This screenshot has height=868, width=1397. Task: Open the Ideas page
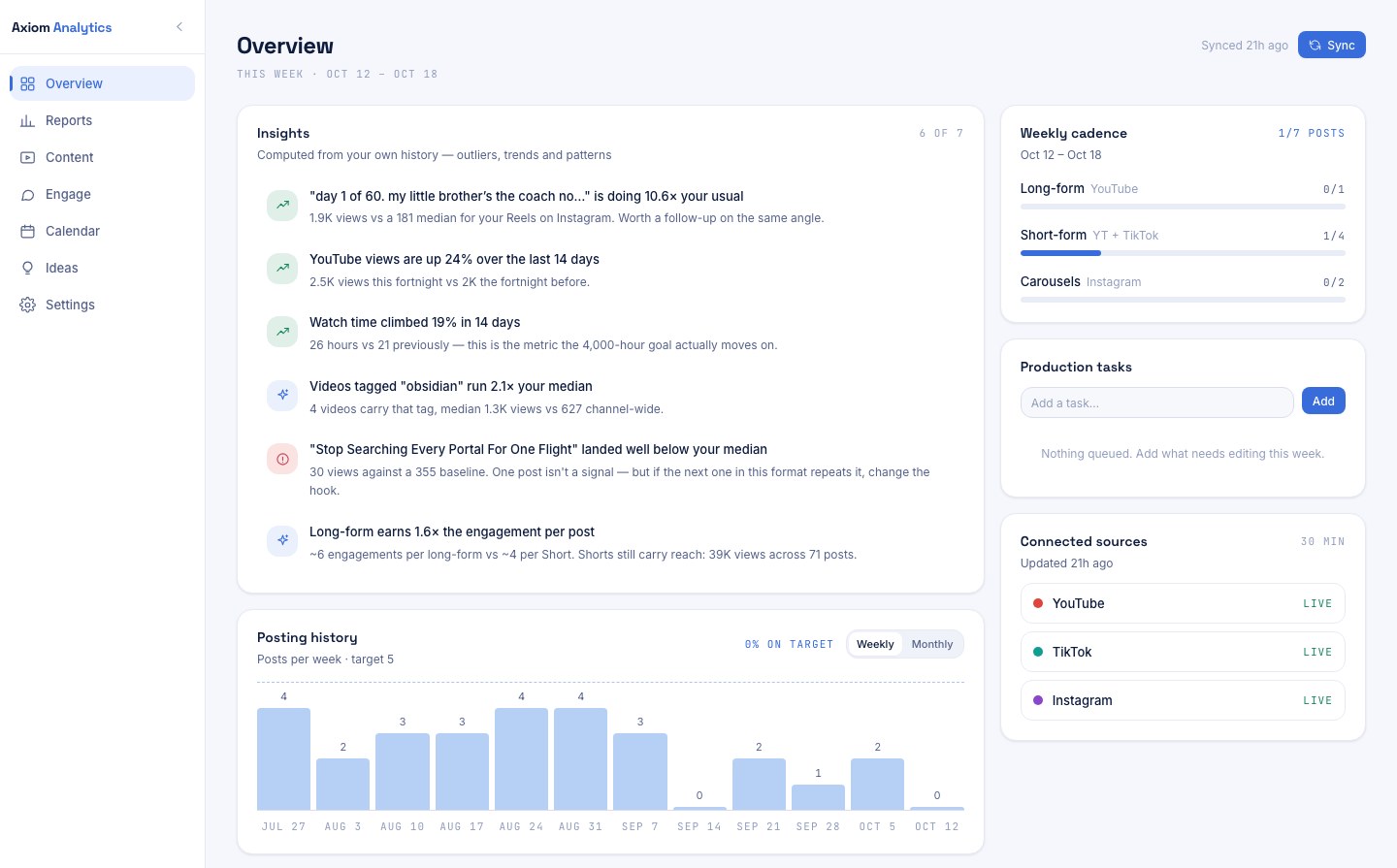tap(102, 268)
